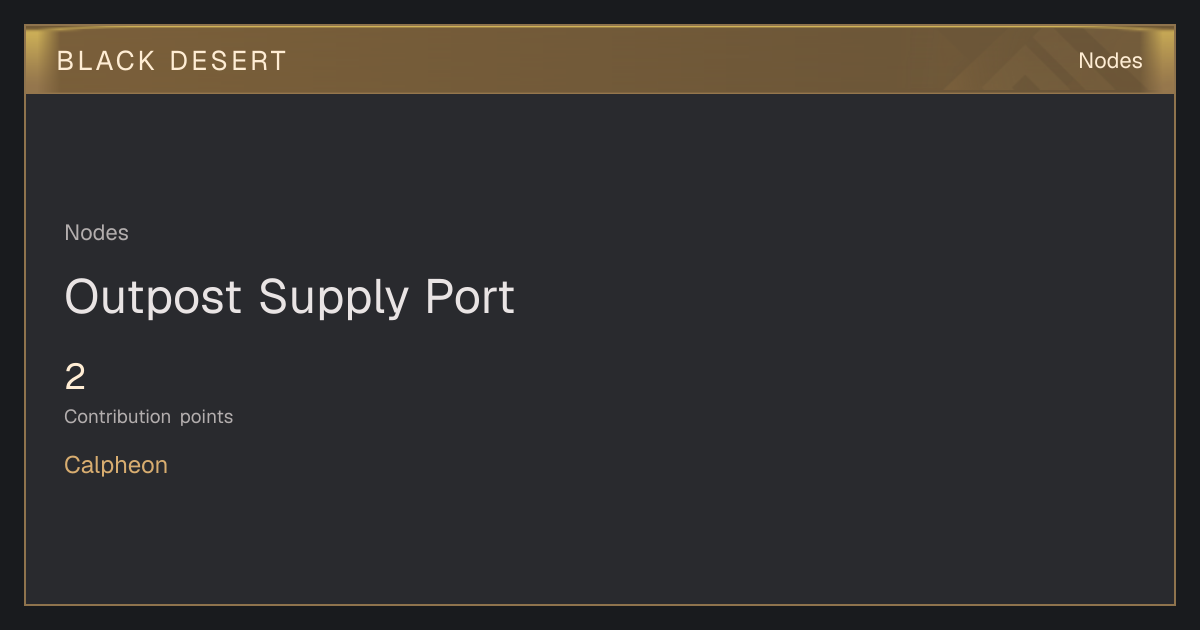1200x630 pixels.
Task: Click the card's bottom gold border
Action: click(600, 604)
